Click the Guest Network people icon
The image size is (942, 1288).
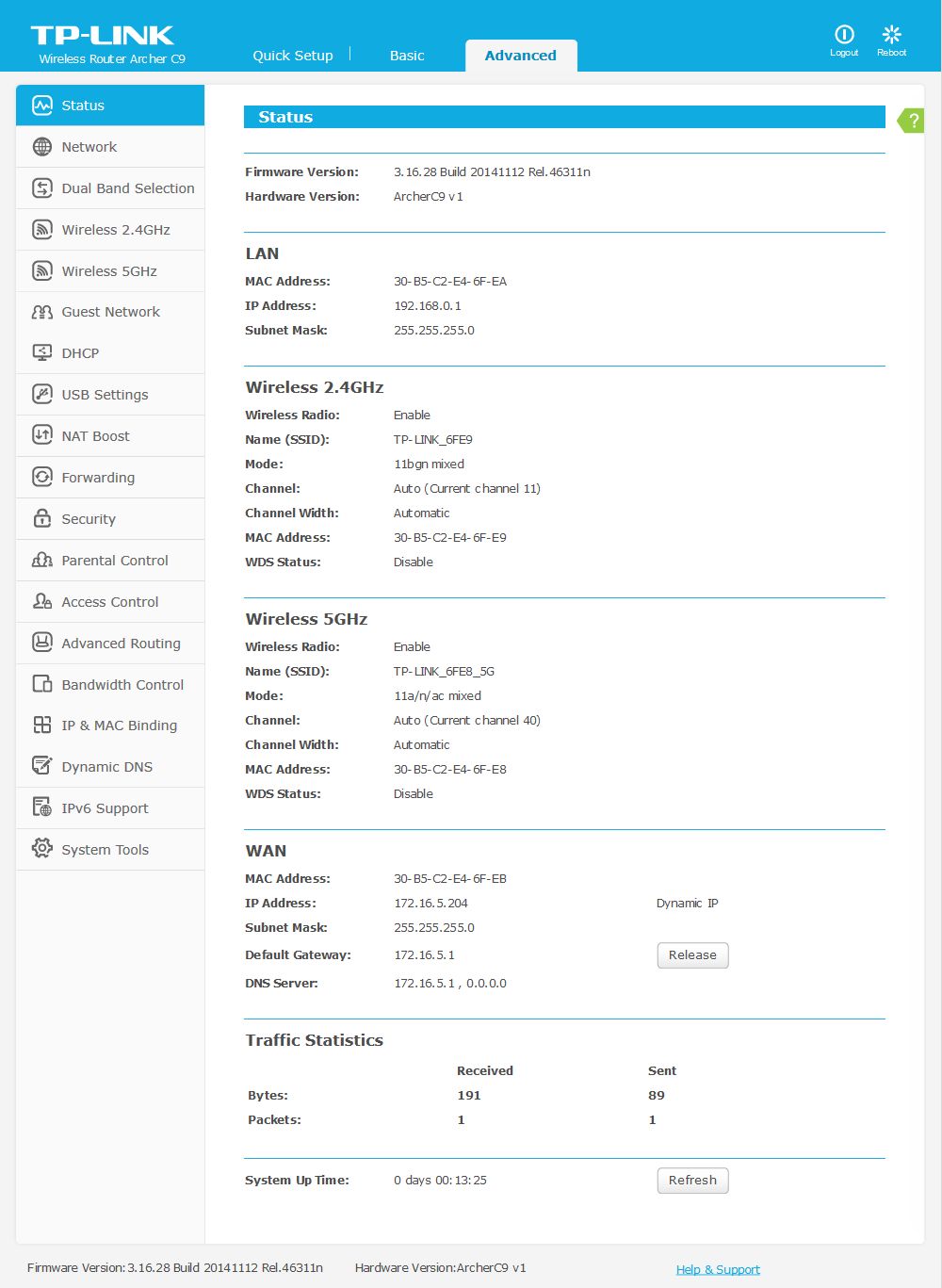point(41,312)
